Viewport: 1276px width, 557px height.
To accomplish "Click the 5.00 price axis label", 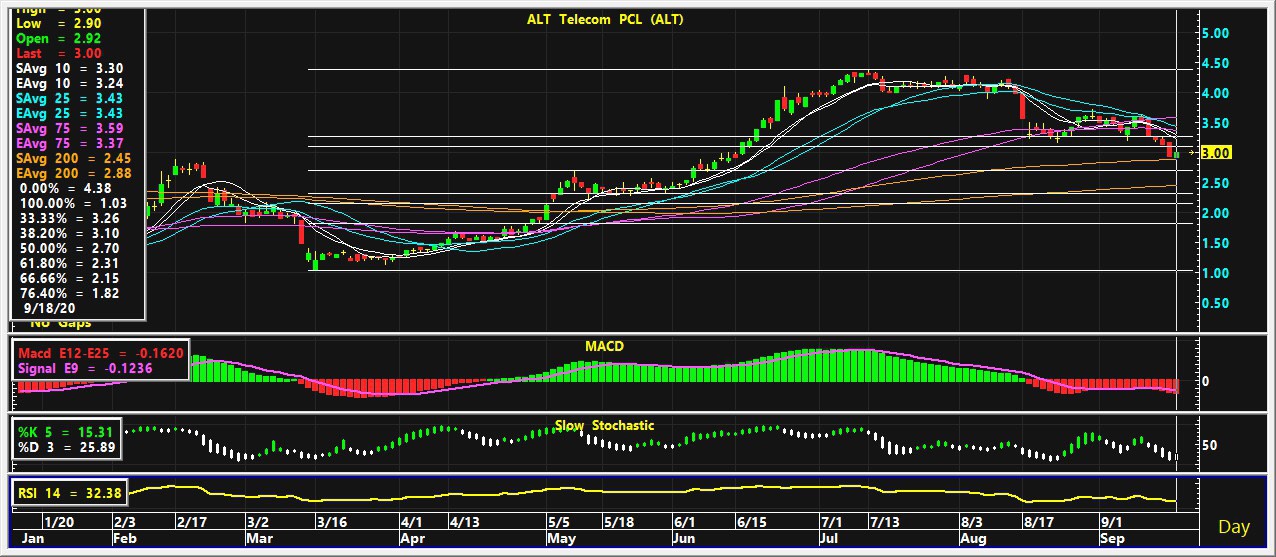I will [x=1216, y=33].
